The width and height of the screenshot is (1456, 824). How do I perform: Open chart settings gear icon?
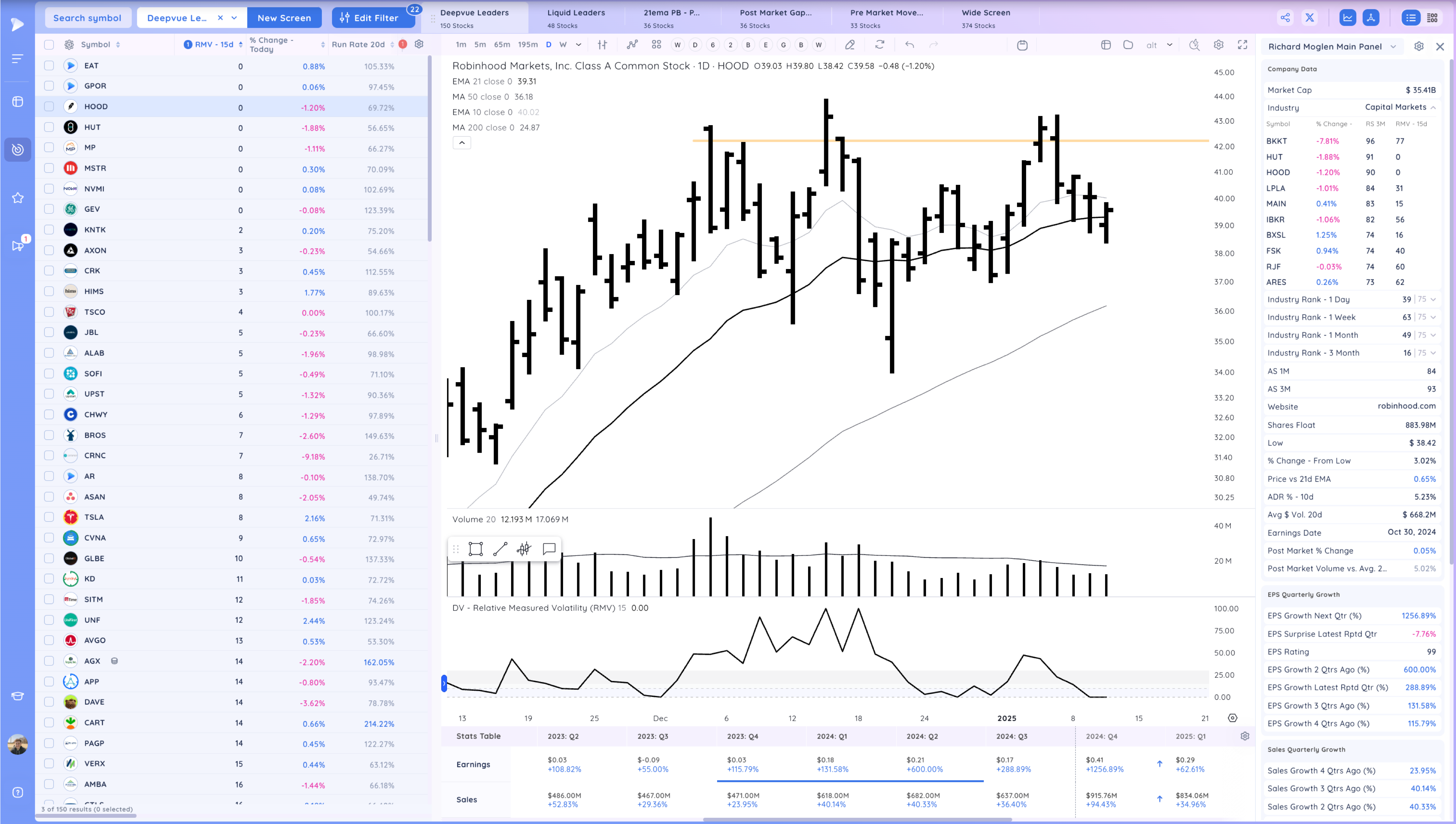click(x=1218, y=45)
